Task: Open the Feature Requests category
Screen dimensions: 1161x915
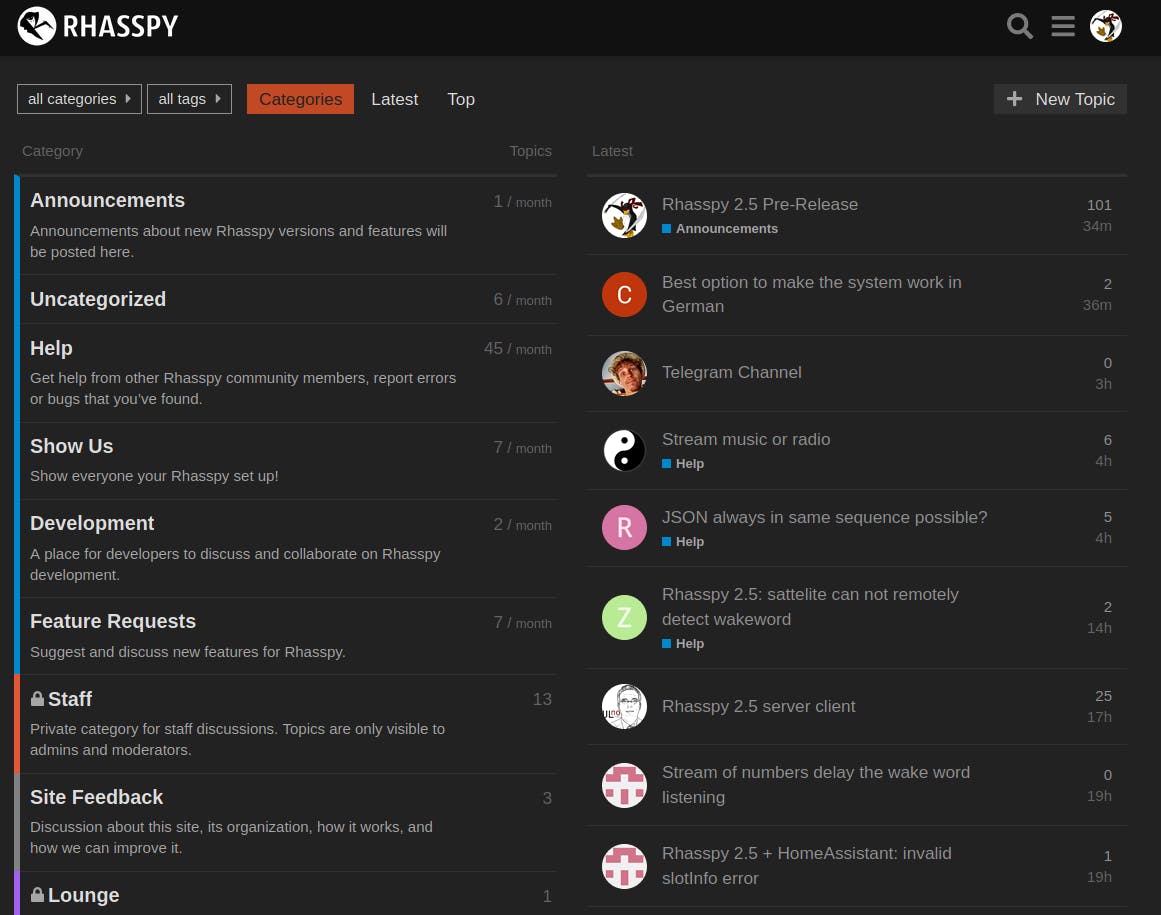Action: 113,621
